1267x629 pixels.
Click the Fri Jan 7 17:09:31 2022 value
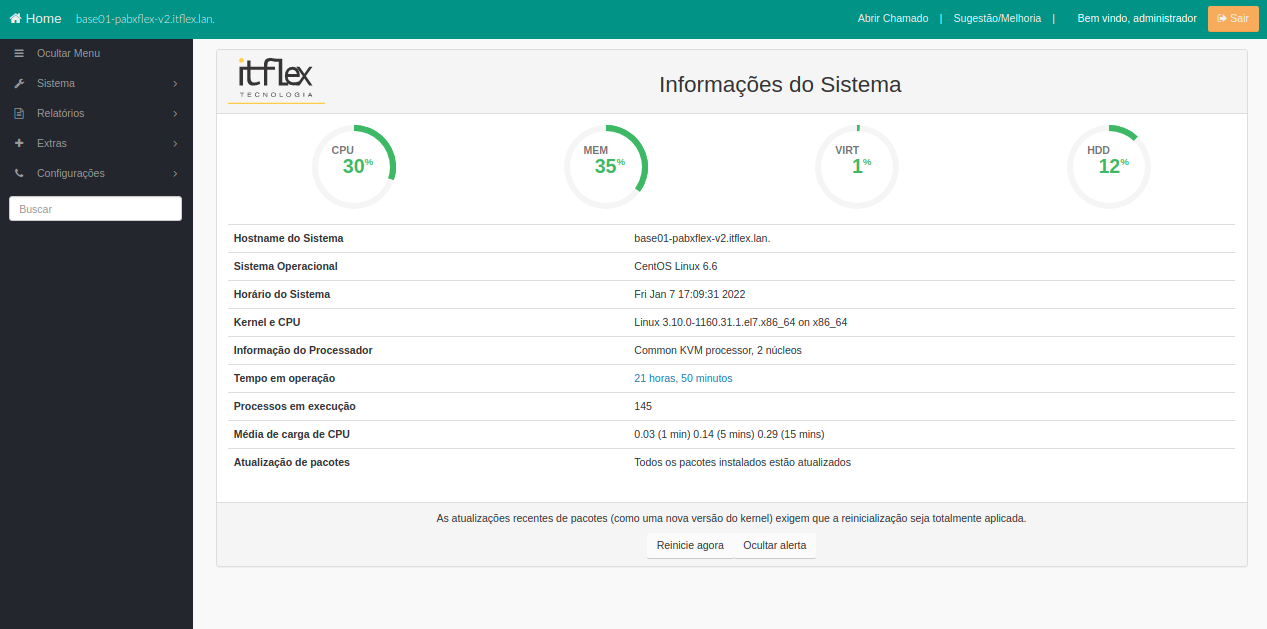coord(689,295)
